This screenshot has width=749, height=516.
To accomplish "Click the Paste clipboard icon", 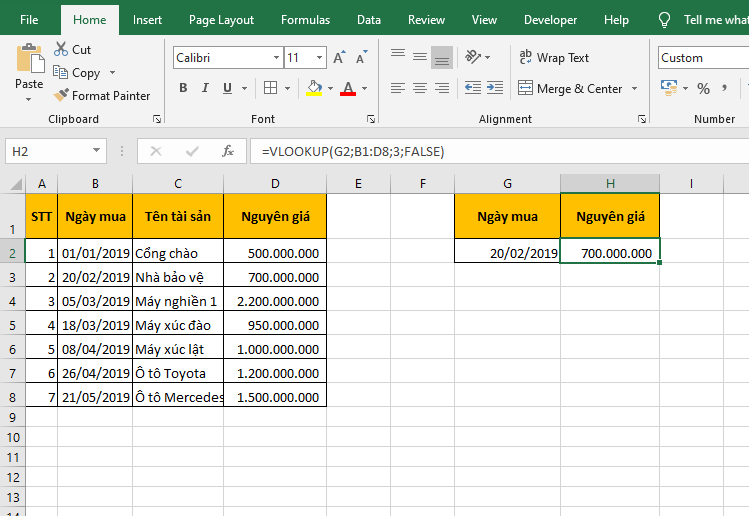I will (29, 59).
